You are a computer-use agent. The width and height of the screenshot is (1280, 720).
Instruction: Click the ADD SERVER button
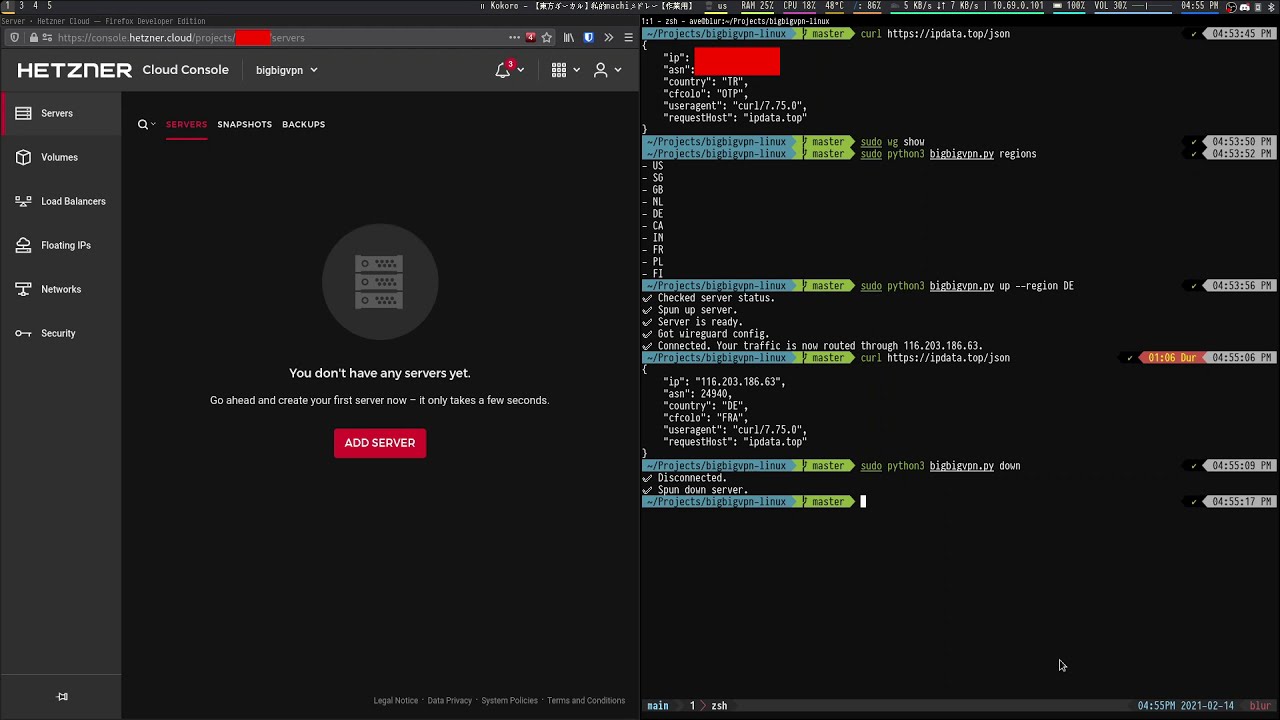[380, 443]
